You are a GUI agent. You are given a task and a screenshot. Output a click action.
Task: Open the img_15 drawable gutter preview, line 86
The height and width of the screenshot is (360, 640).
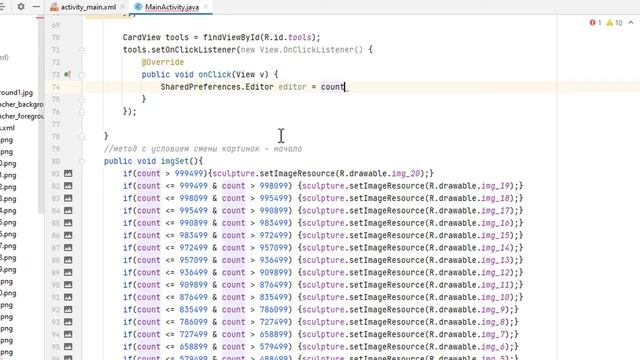(x=68, y=236)
